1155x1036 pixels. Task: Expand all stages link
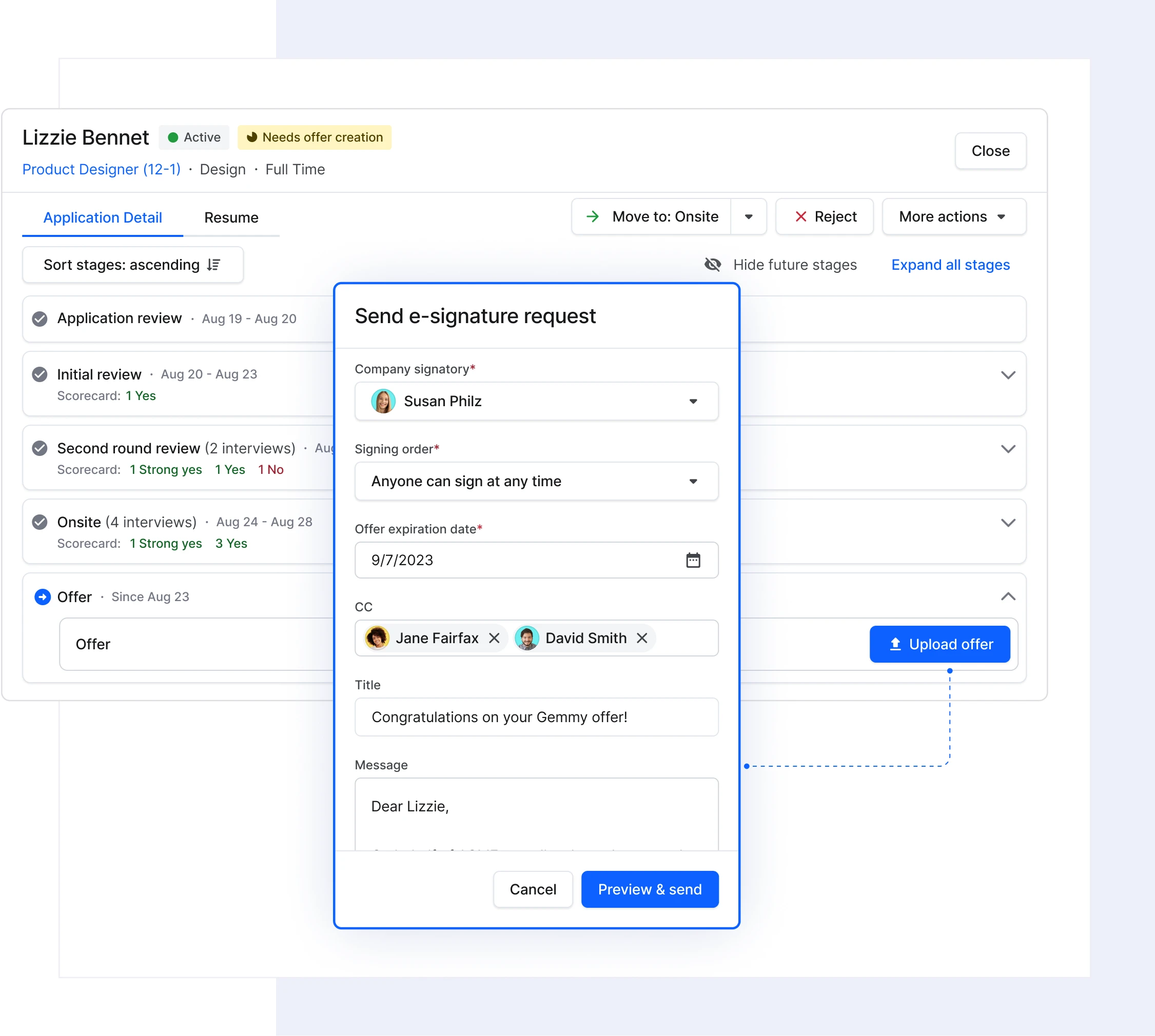tap(951, 265)
